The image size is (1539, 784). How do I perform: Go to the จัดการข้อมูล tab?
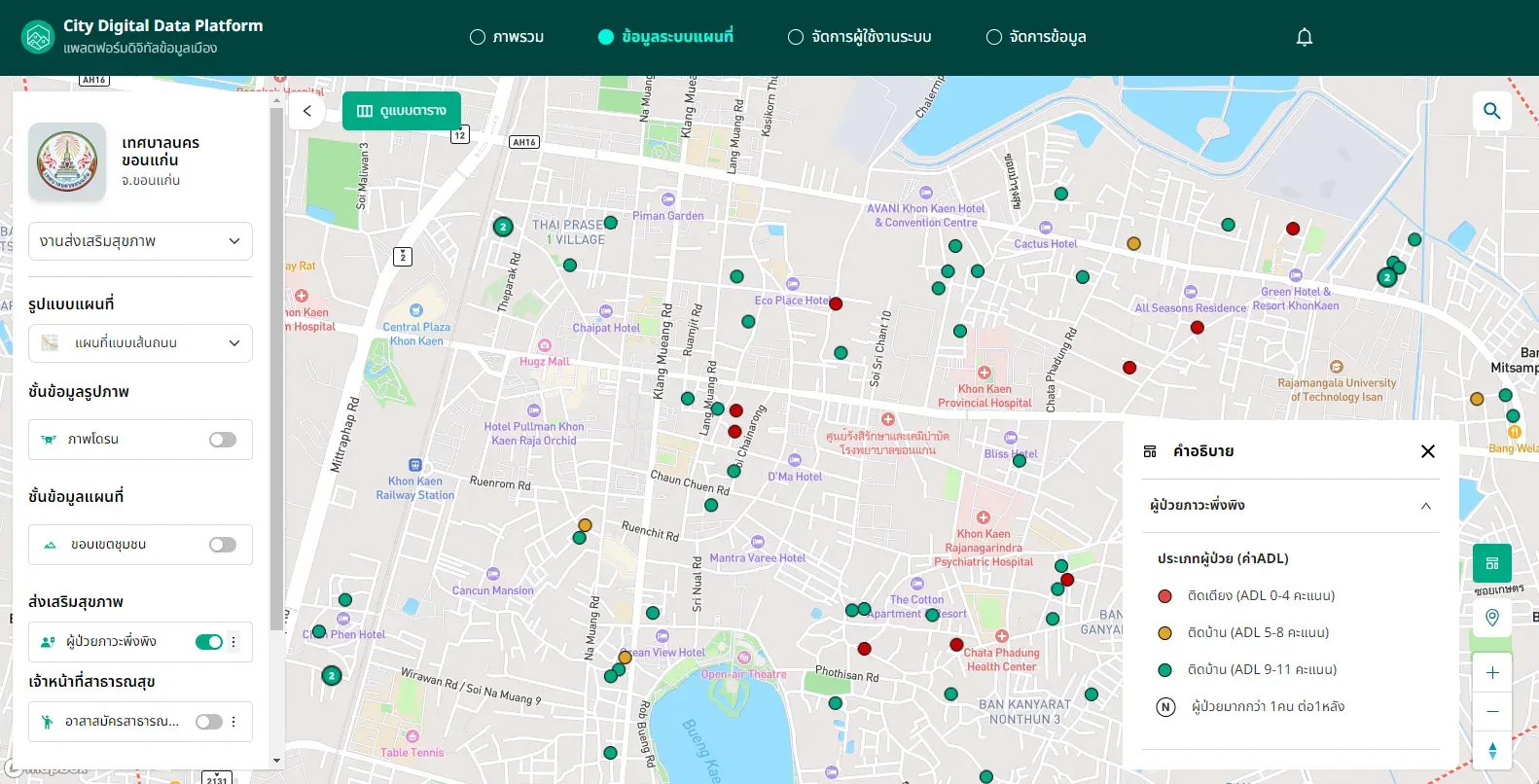(1036, 37)
